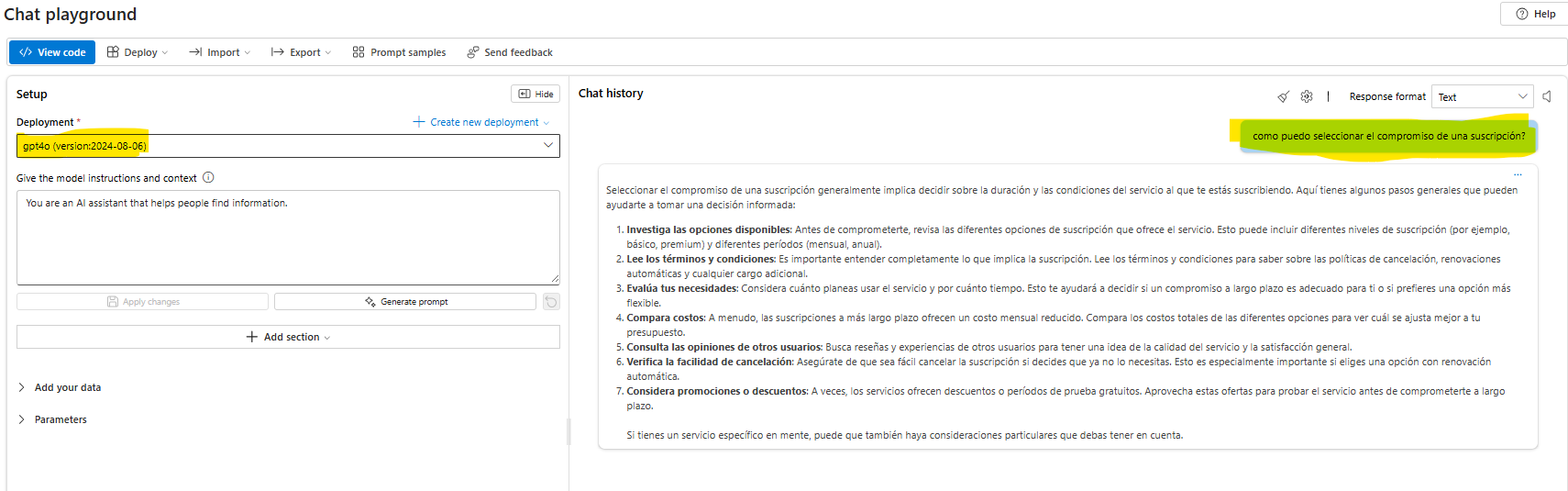The width and height of the screenshot is (1568, 491).
Task: Clear chat with the broom icon
Action: coord(1284,96)
